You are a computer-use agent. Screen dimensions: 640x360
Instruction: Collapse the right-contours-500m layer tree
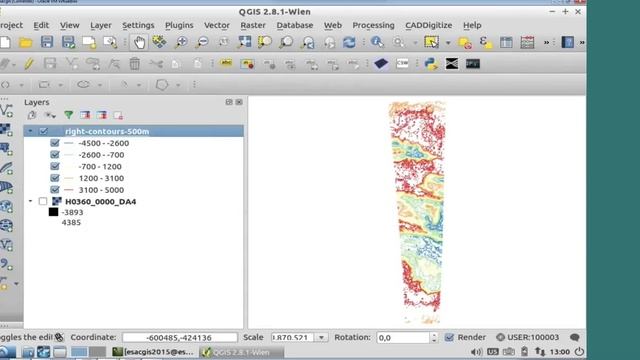pos(30,131)
